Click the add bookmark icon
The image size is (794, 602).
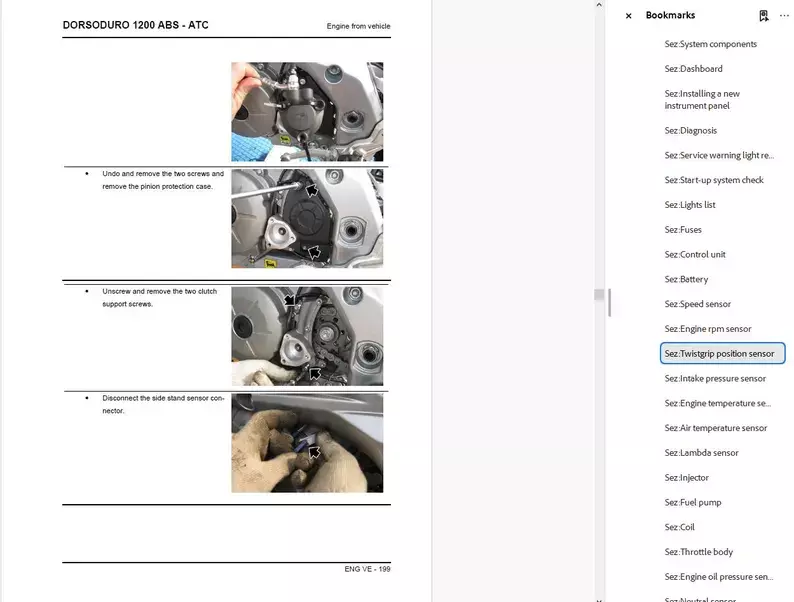coord(763,16)
